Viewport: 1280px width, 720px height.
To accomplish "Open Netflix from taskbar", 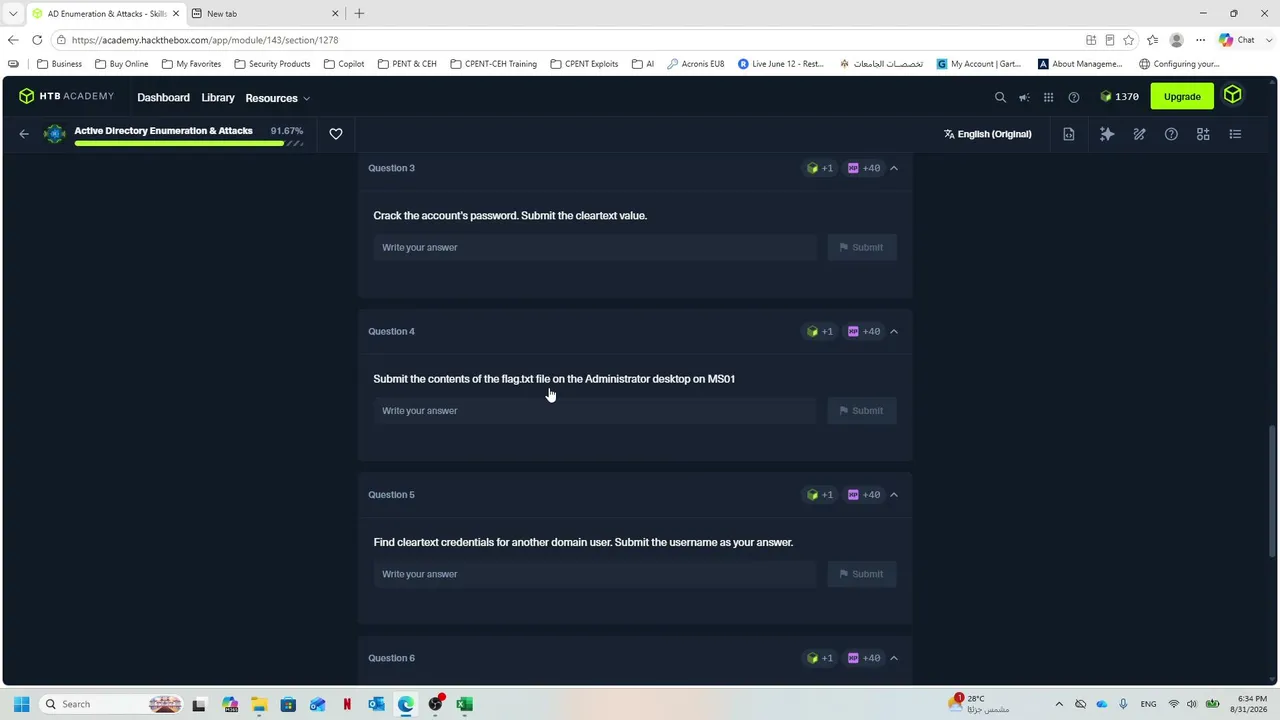I will click(x=347, y=704).
